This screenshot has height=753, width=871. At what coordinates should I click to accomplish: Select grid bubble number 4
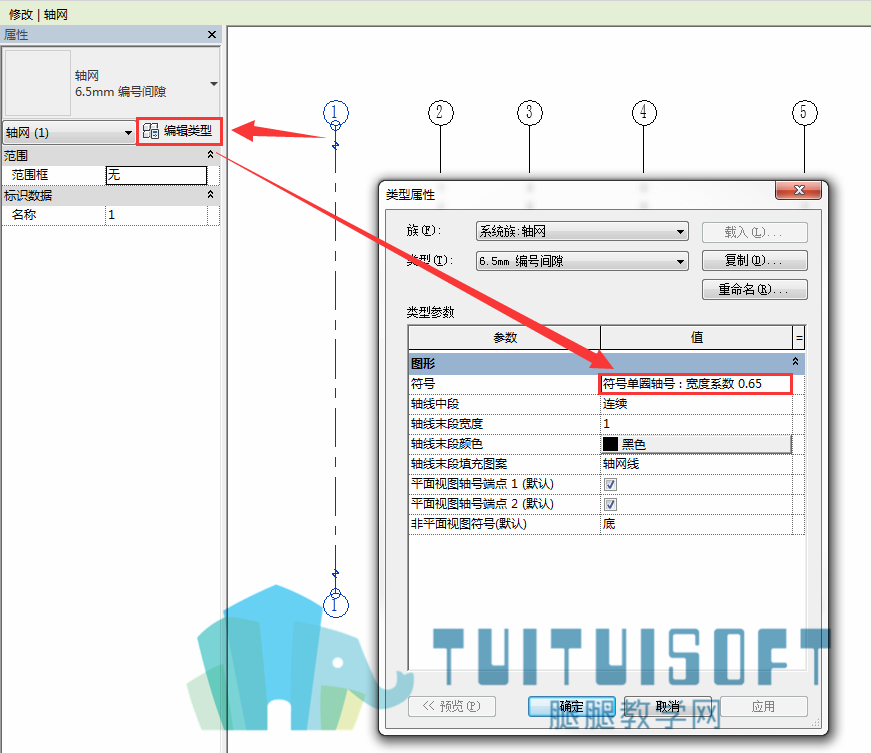pyautogui.click(x=644, y=113)
